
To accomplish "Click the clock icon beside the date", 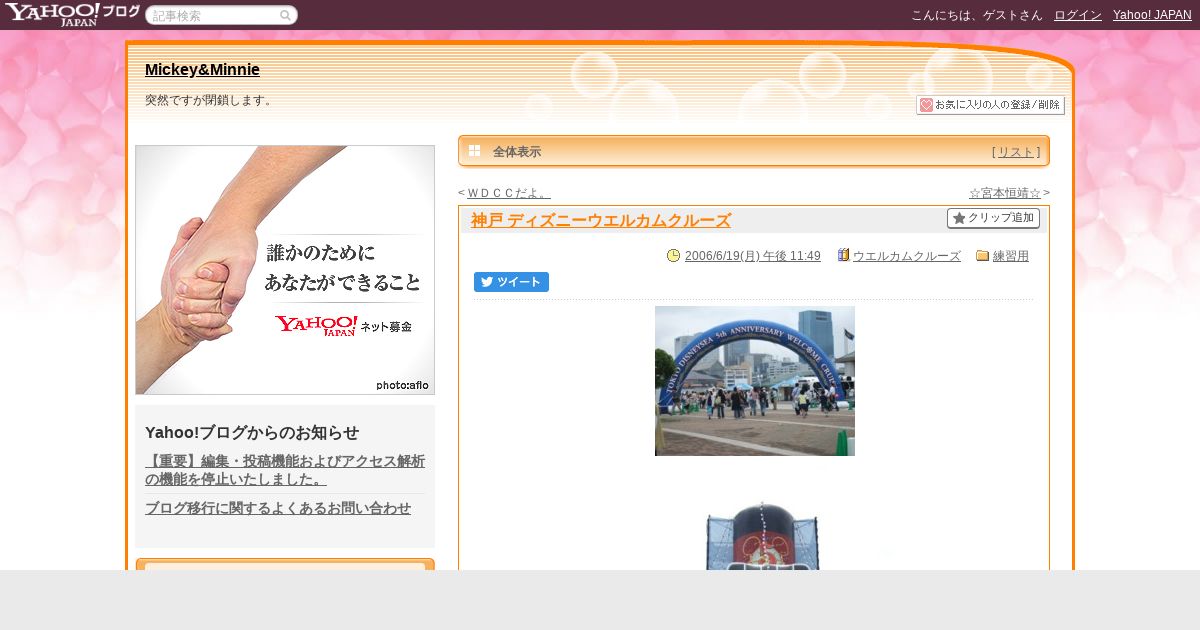I will tap(674, 256).
